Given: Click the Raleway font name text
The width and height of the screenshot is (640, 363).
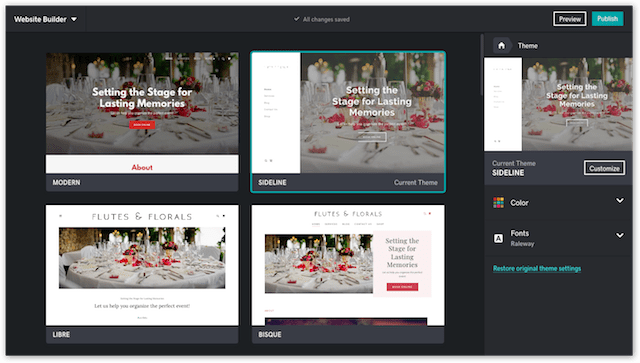Looking at the screenshot, I should (522, 244).
